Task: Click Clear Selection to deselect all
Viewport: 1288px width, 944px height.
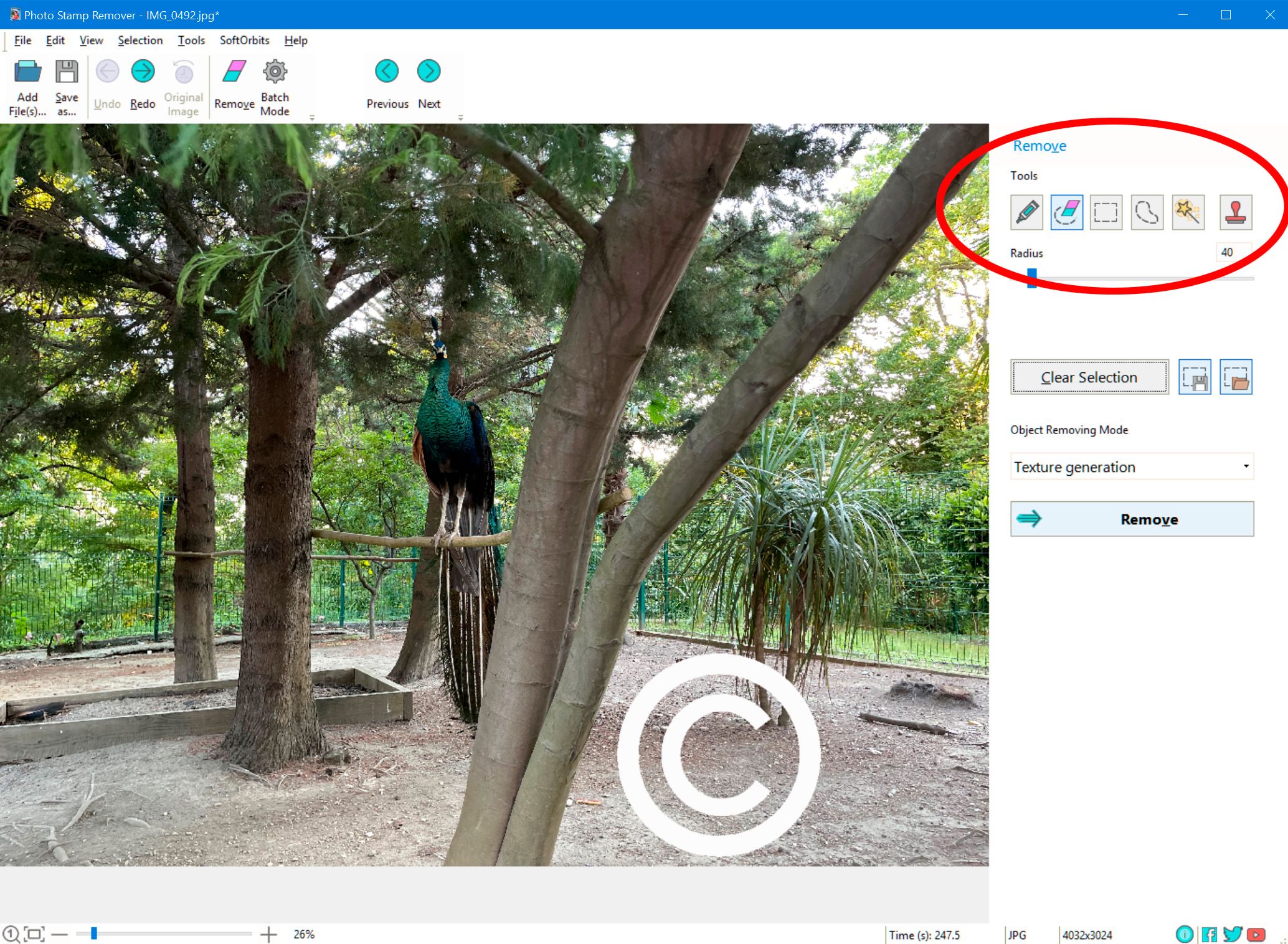Action: pos(1088,378)
